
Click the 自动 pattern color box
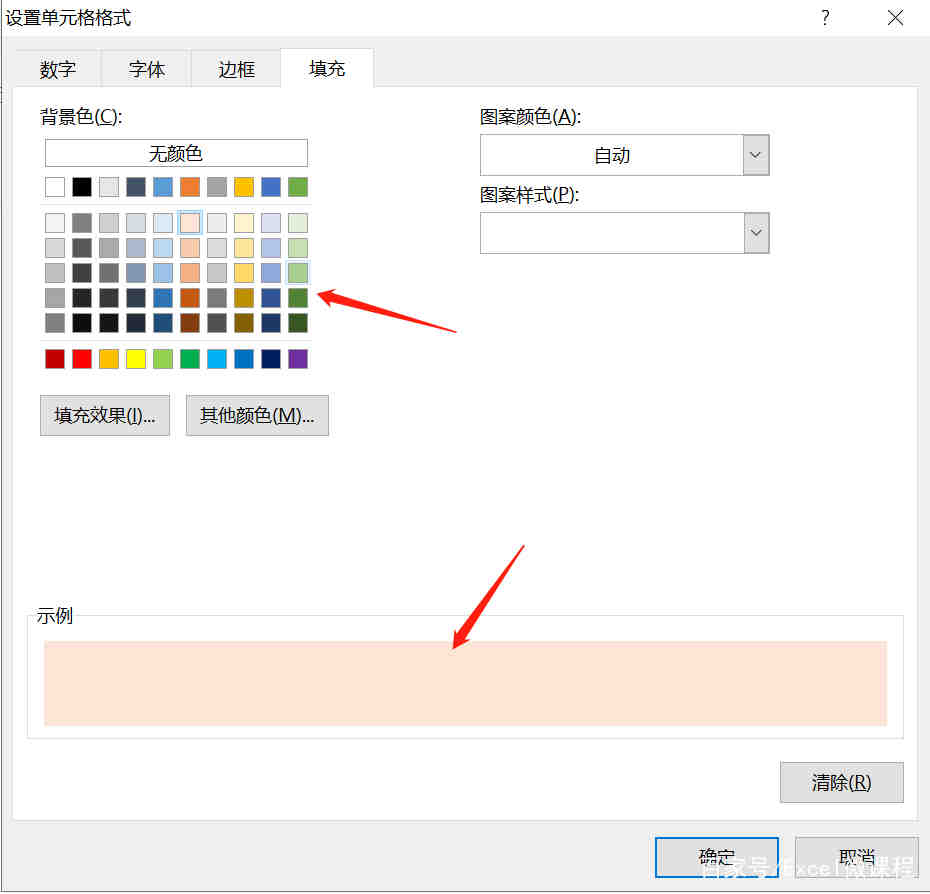tap(611, 155)
